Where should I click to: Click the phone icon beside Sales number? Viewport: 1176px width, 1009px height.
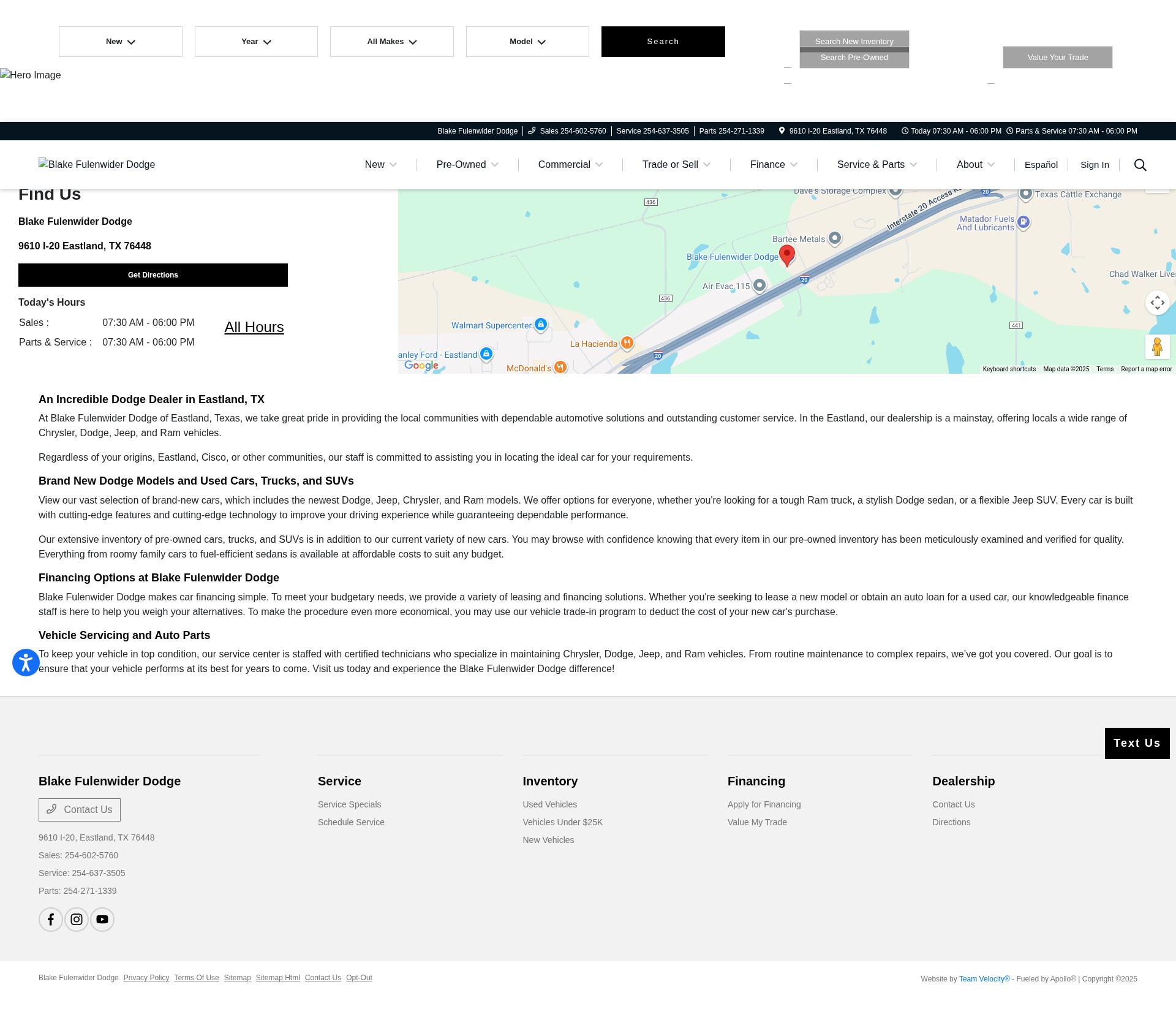(x=532, y=130)
